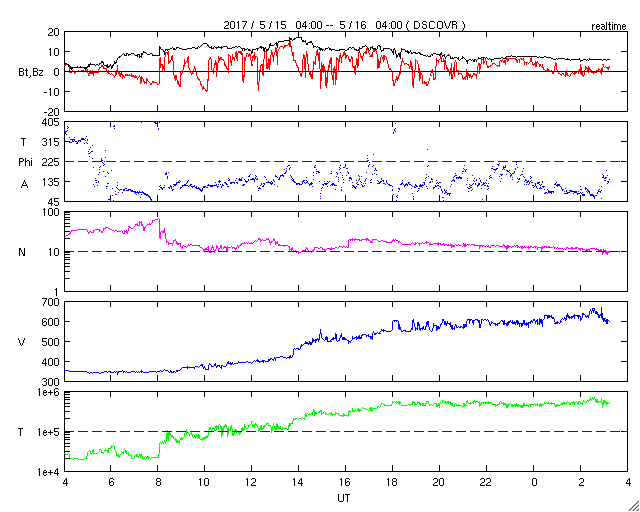The image size is (640, 512).
Task: Click the "700" tick on the V axis
Action: [x=52, y=303]
